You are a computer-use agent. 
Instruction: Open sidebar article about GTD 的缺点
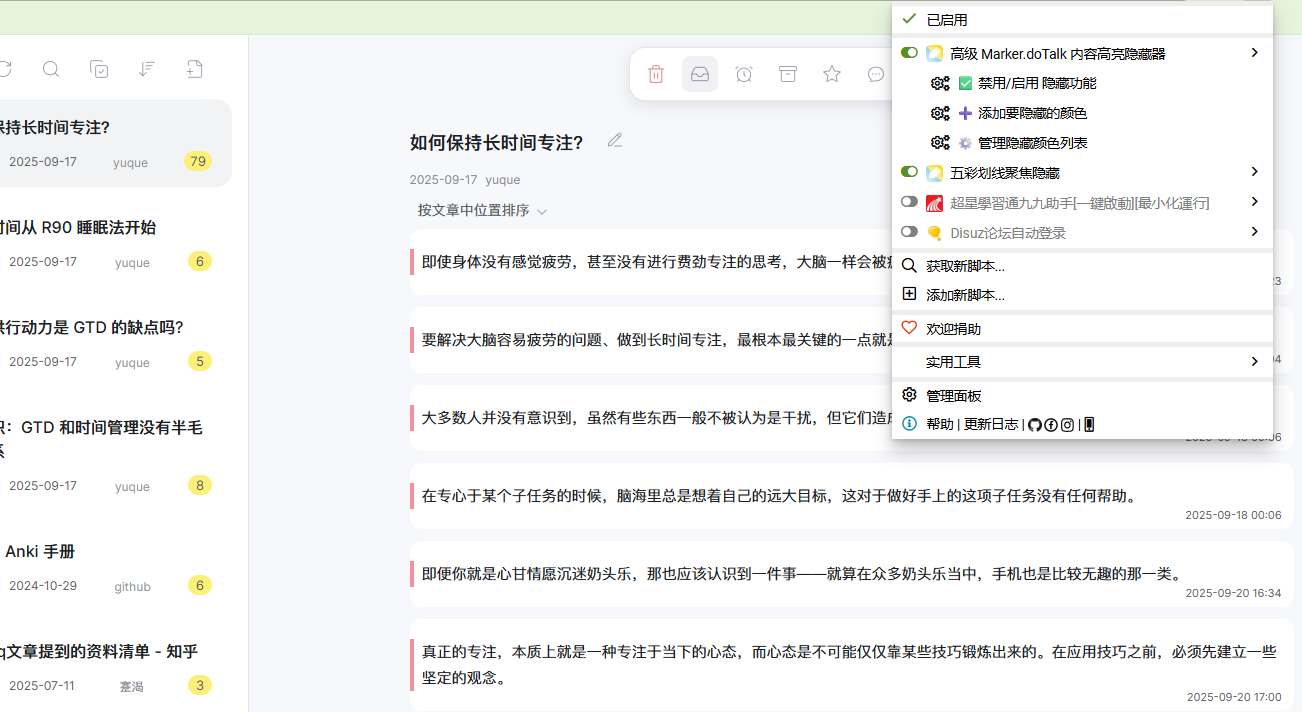coord(116,343)
